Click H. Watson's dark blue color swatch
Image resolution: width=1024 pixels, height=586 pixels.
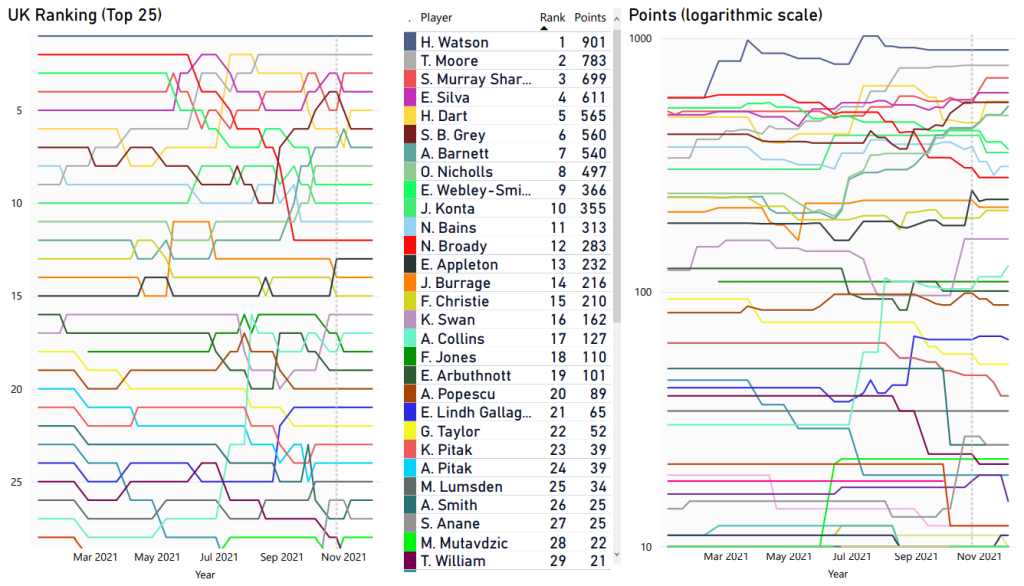[410, 42]
